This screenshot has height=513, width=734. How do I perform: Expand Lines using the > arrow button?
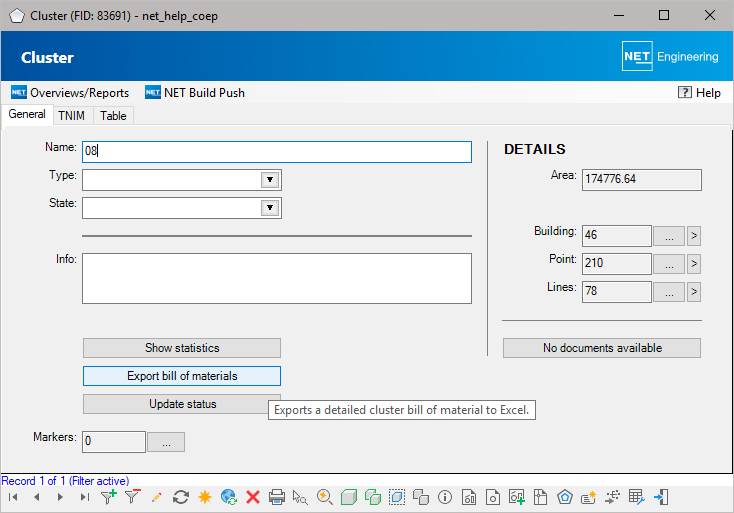tap(694, 292)
